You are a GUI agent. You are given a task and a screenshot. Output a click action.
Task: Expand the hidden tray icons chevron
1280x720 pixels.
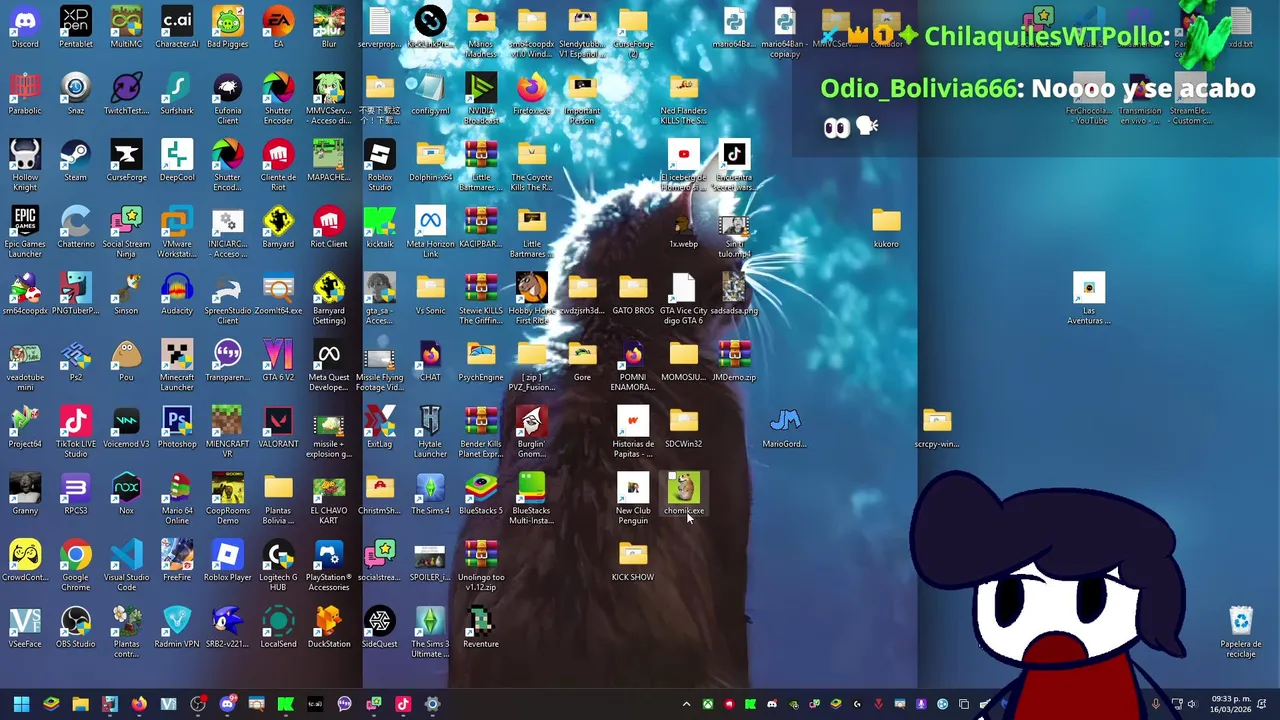[686, 704]
